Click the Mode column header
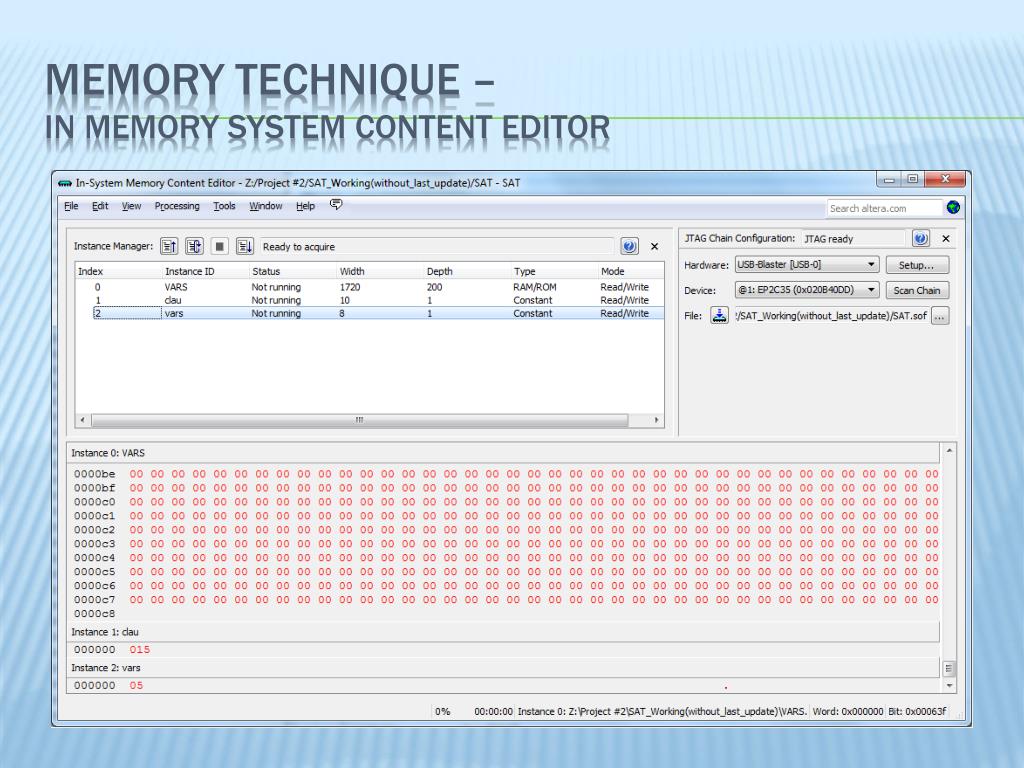This screenshot has height=768, width=1024. (631, 271)
